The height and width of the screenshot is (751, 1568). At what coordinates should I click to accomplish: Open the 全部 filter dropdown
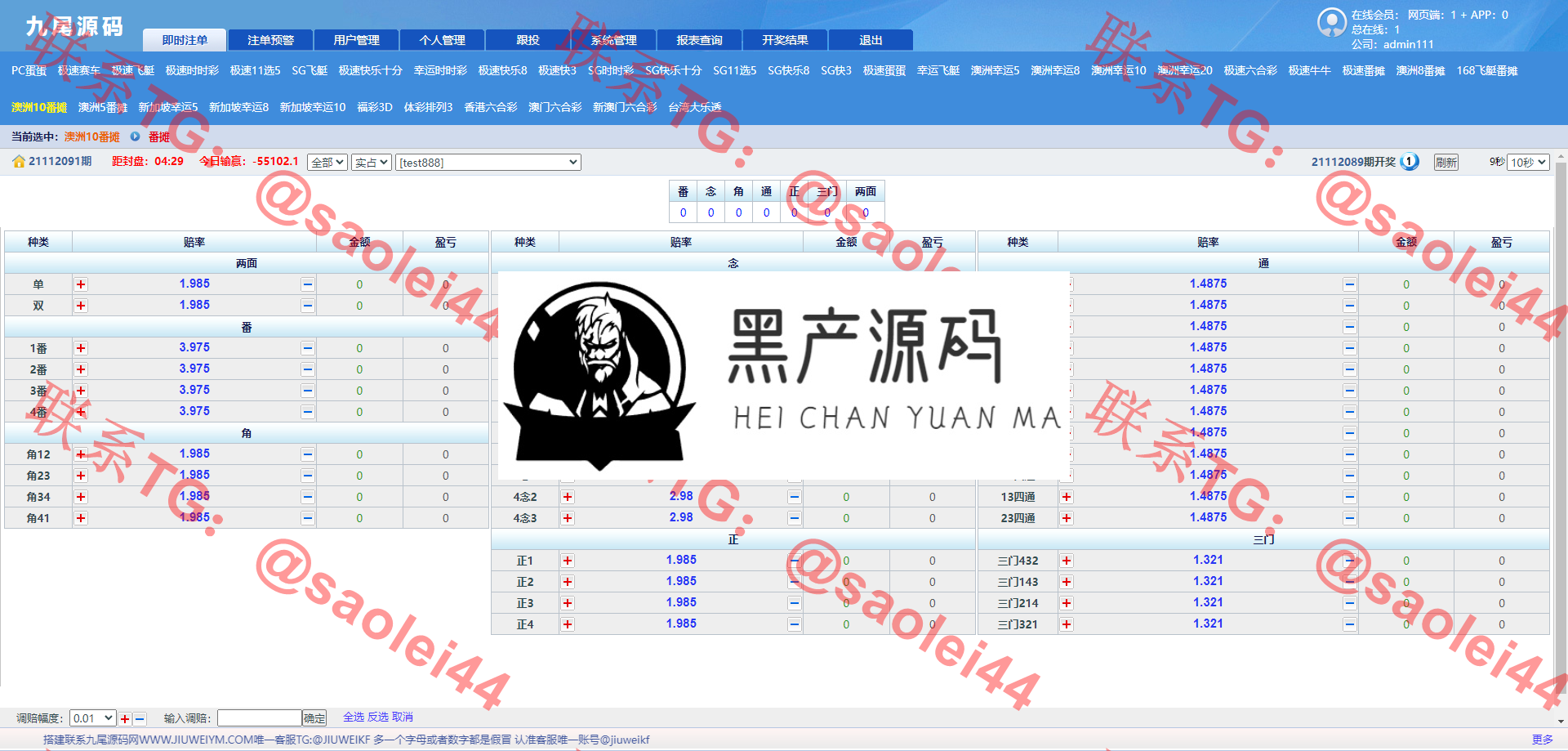coord(327,163)
